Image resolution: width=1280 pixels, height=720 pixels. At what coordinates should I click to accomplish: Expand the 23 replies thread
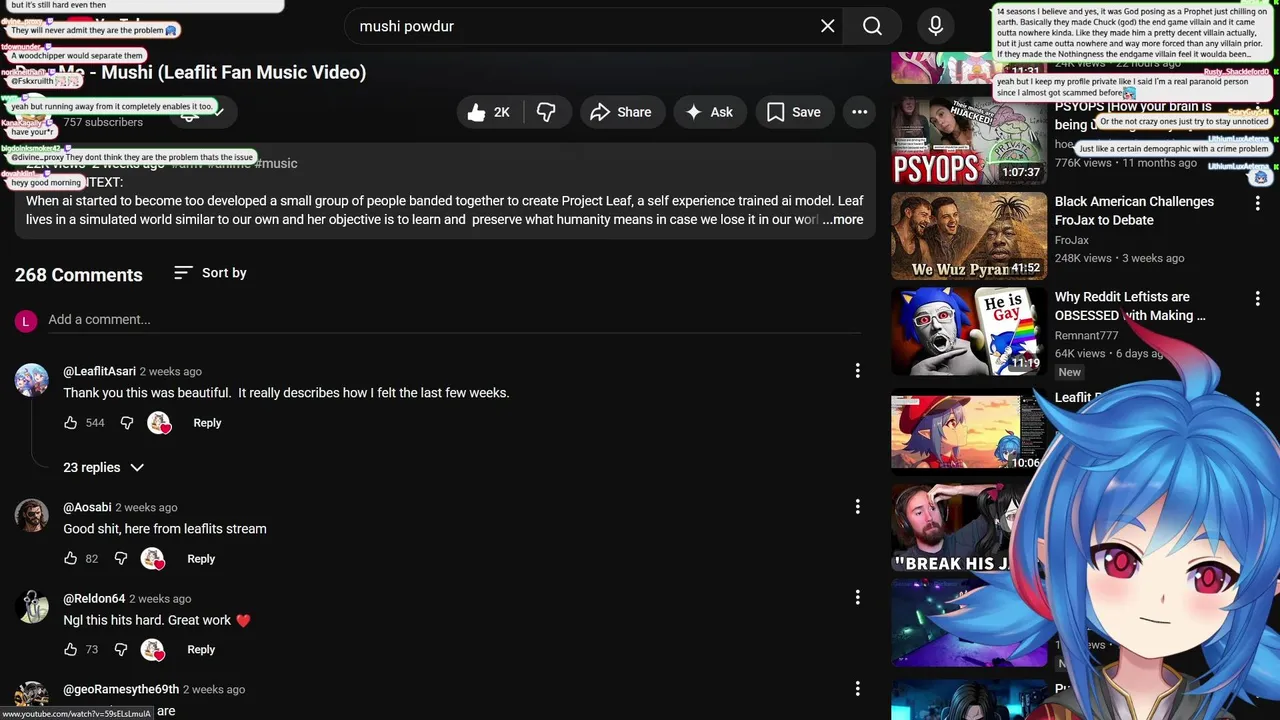point(105,468)
